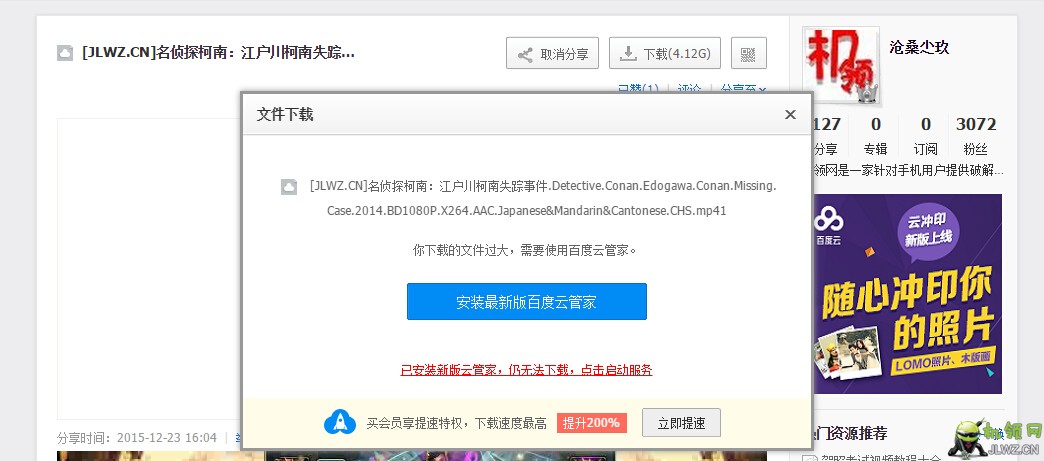Click the page title [JLWZ.CN]名侦探柯南

[x=218, y=53]
